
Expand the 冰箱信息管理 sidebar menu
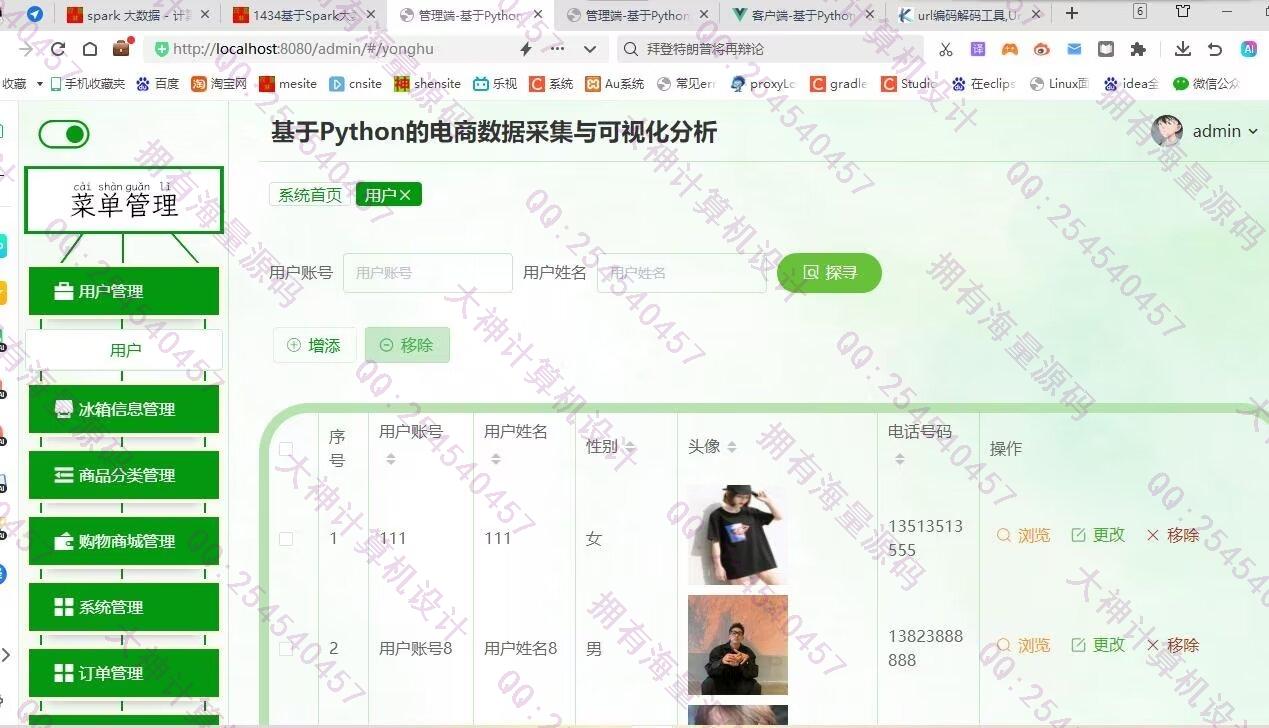(x=124, y=409)
